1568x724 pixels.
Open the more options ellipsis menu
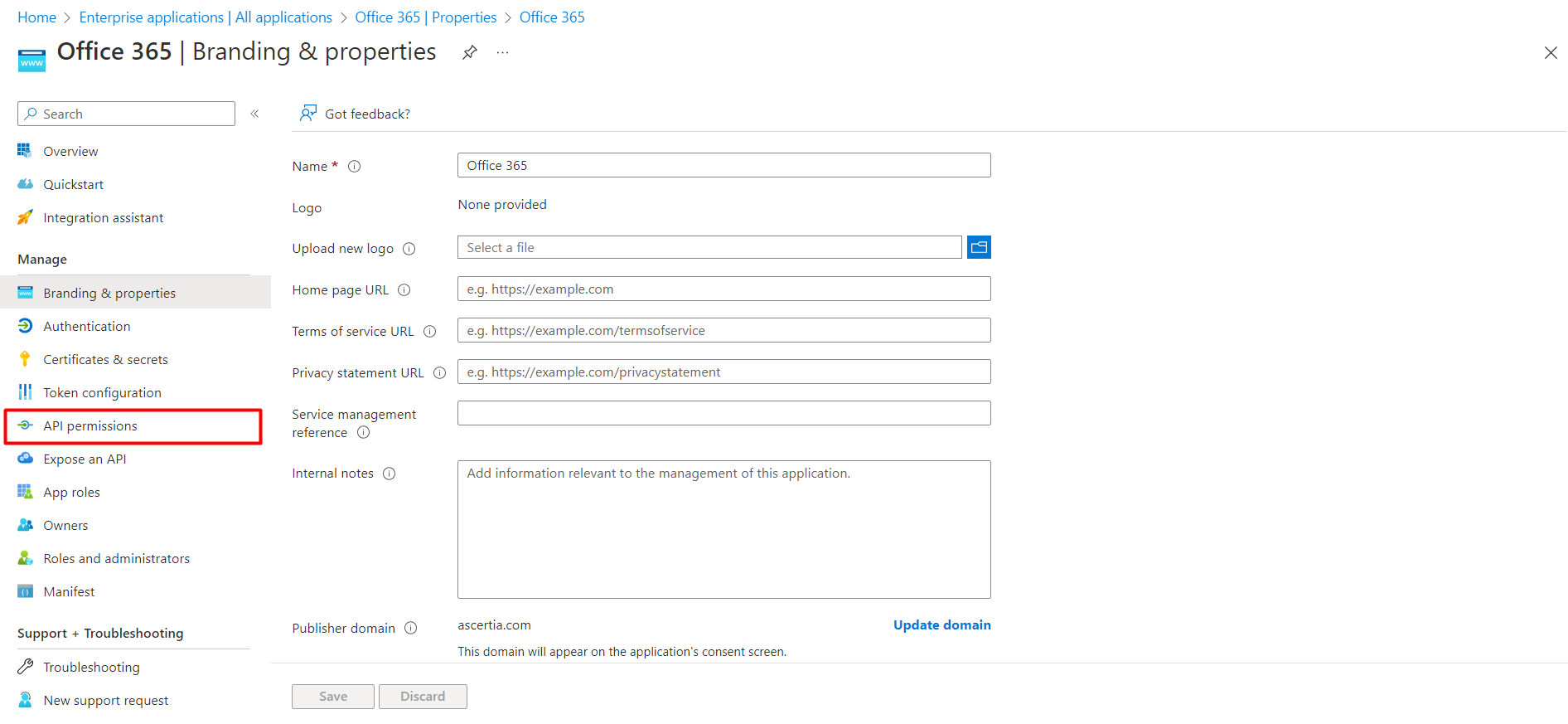pyautogui.click(x=502, y=52)
